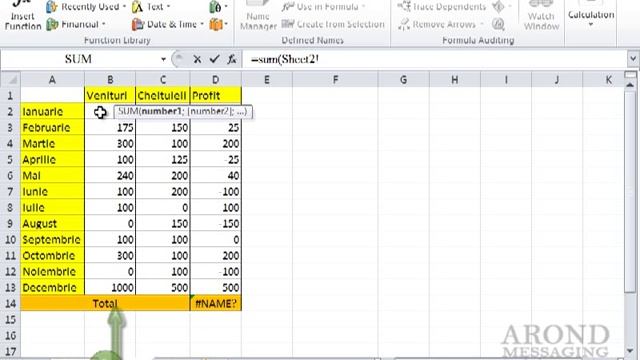This screenshot has height=360, width=640.
Task: Open the Date & Time functions menu
Action: click(168, 24)
